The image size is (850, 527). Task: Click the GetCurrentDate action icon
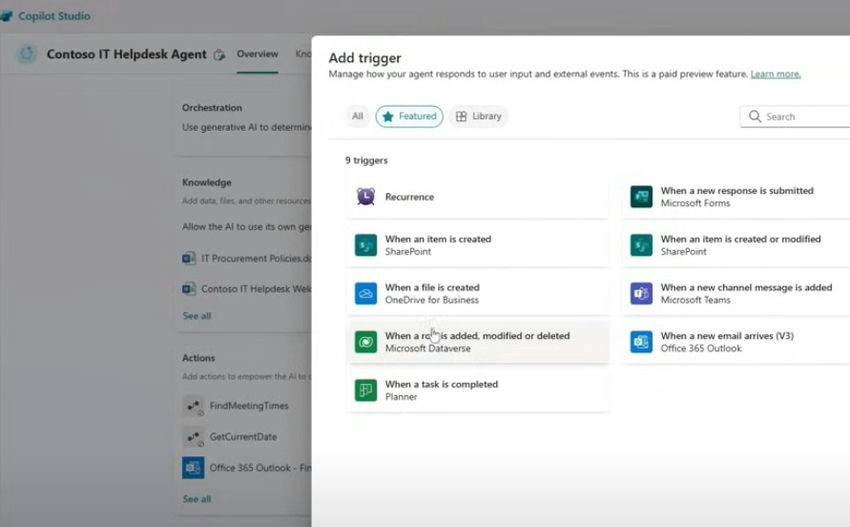tap(193, 436)
